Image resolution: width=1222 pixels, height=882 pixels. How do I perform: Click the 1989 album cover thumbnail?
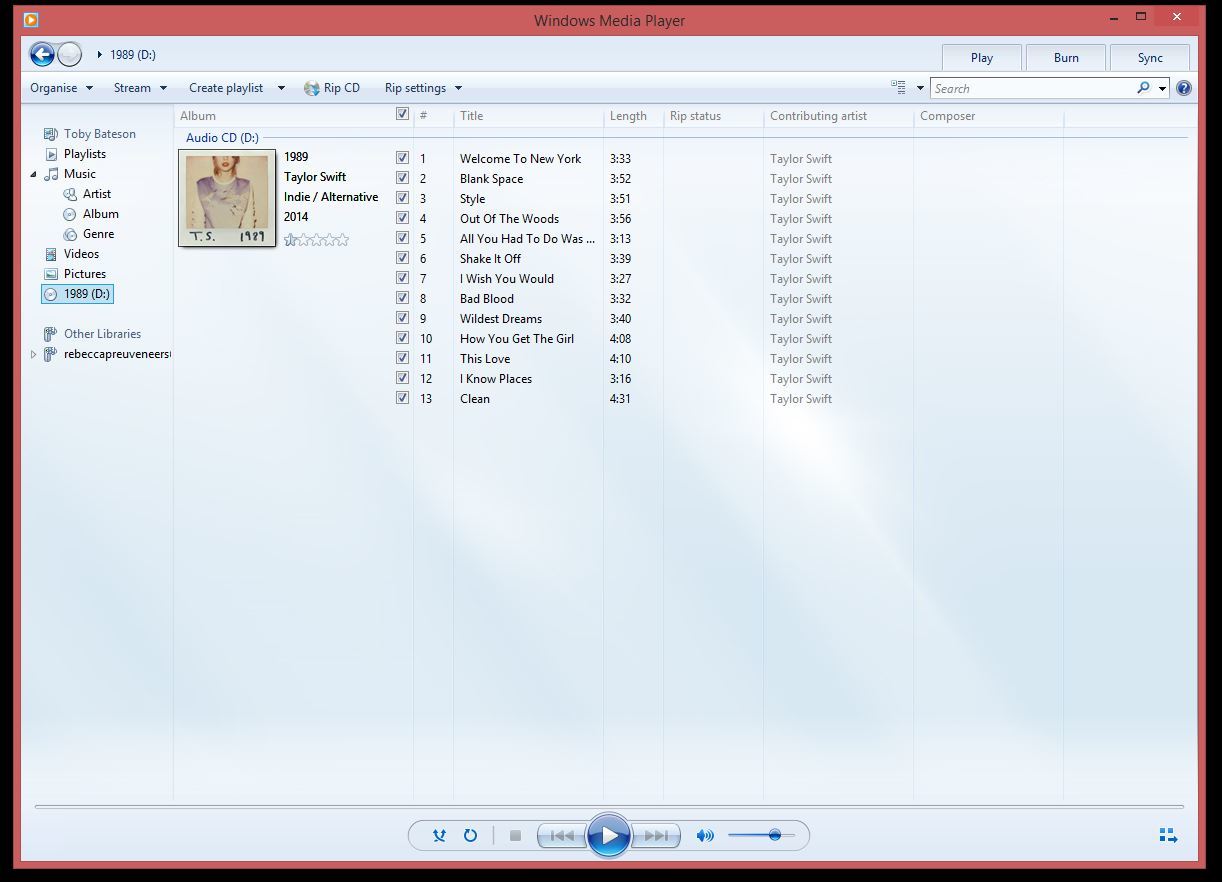(x=227, y=198)
